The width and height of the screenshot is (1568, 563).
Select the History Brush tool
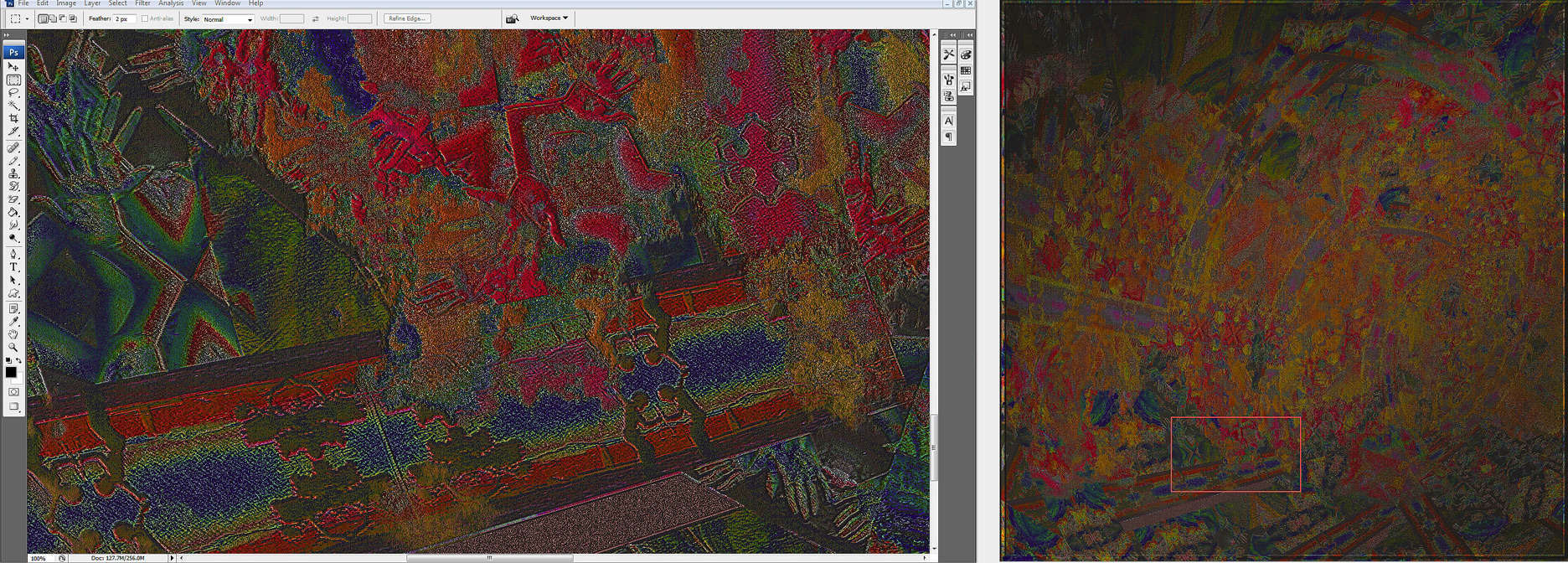13,186
